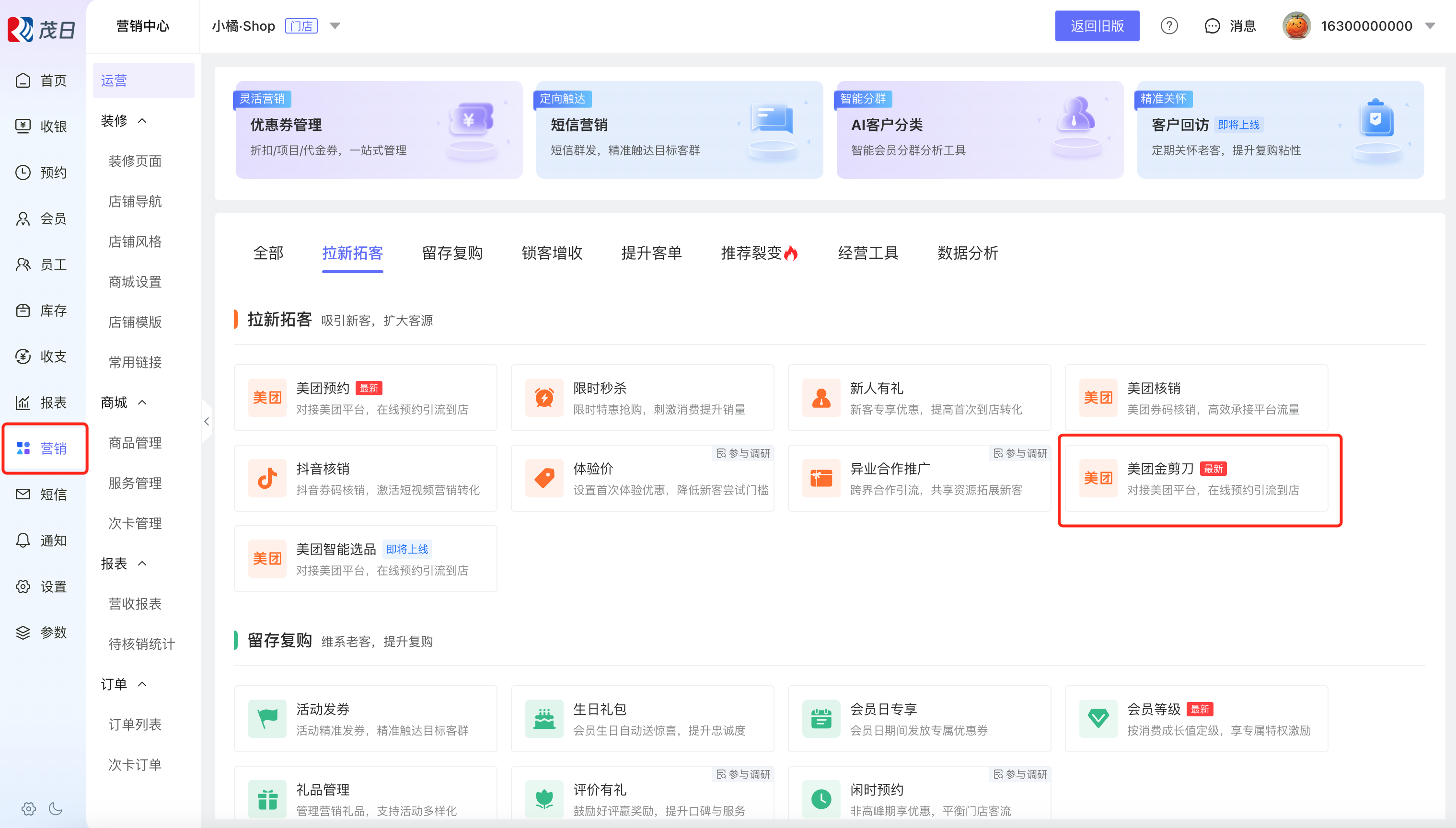Screen dimensions: 1456x828
Task: Click 参与调研 on the 体验价 card
Action: click(743, 453)
